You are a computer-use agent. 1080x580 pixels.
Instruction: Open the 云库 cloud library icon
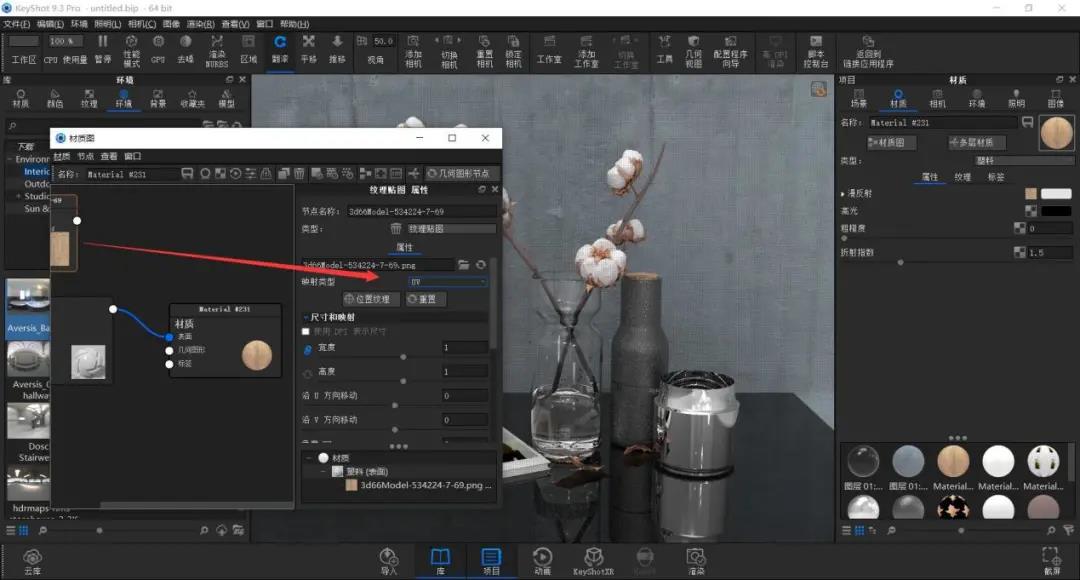point(32,561)
